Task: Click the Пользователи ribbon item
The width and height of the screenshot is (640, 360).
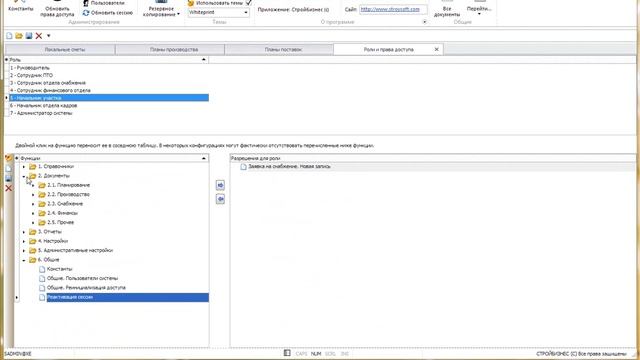Action: pos(104,3)
